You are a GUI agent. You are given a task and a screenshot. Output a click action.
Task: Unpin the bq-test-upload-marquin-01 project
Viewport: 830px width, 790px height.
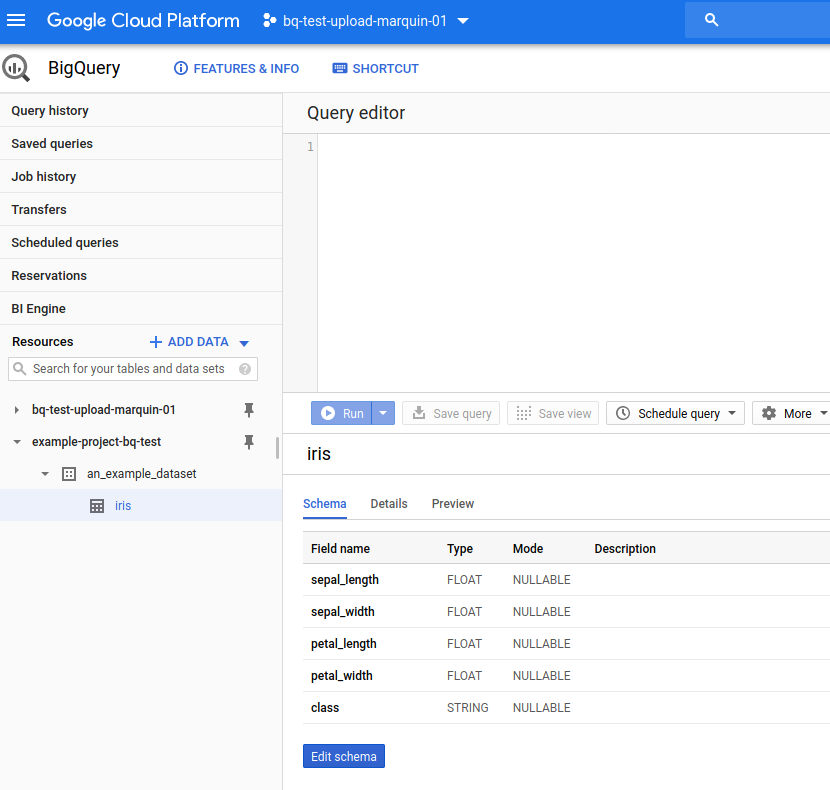pyautogui.click(x=249, y=410)
